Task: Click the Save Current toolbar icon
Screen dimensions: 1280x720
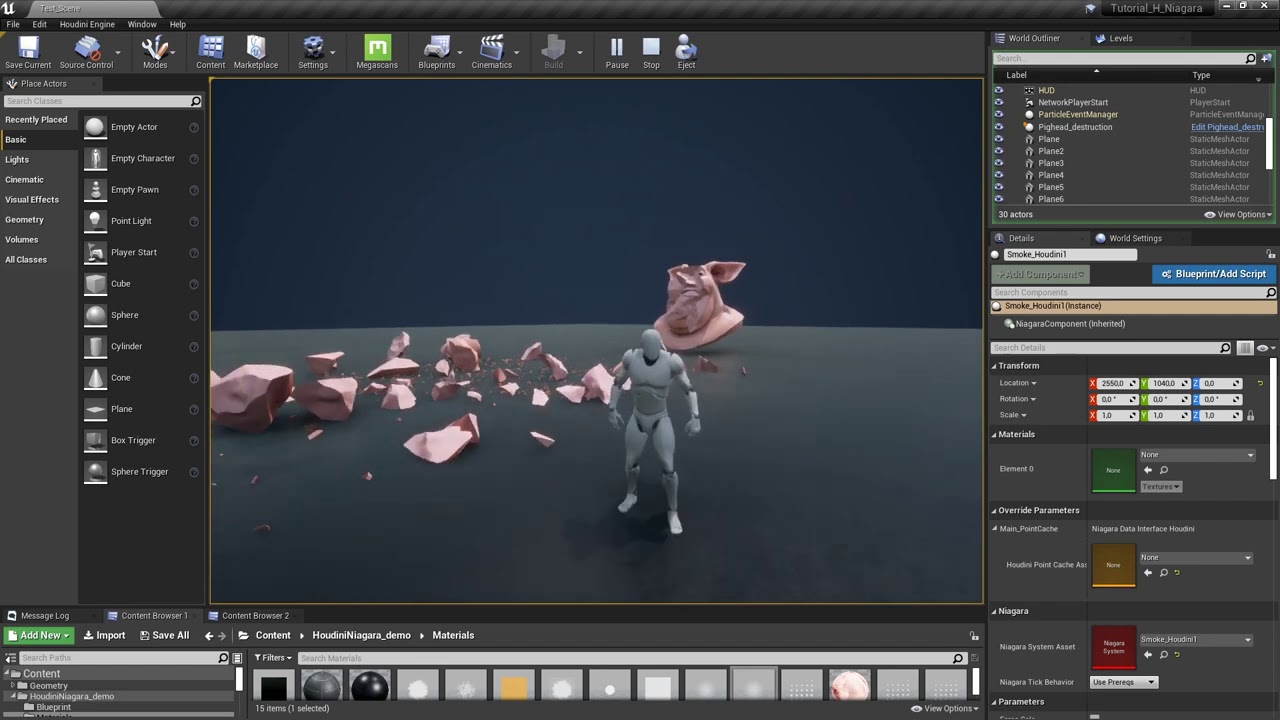Action: [x=28, y=53]
